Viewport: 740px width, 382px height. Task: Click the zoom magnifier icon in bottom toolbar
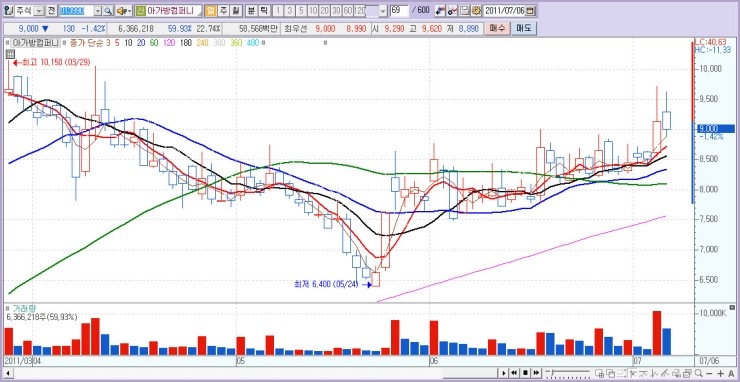(x=698, y=373)
